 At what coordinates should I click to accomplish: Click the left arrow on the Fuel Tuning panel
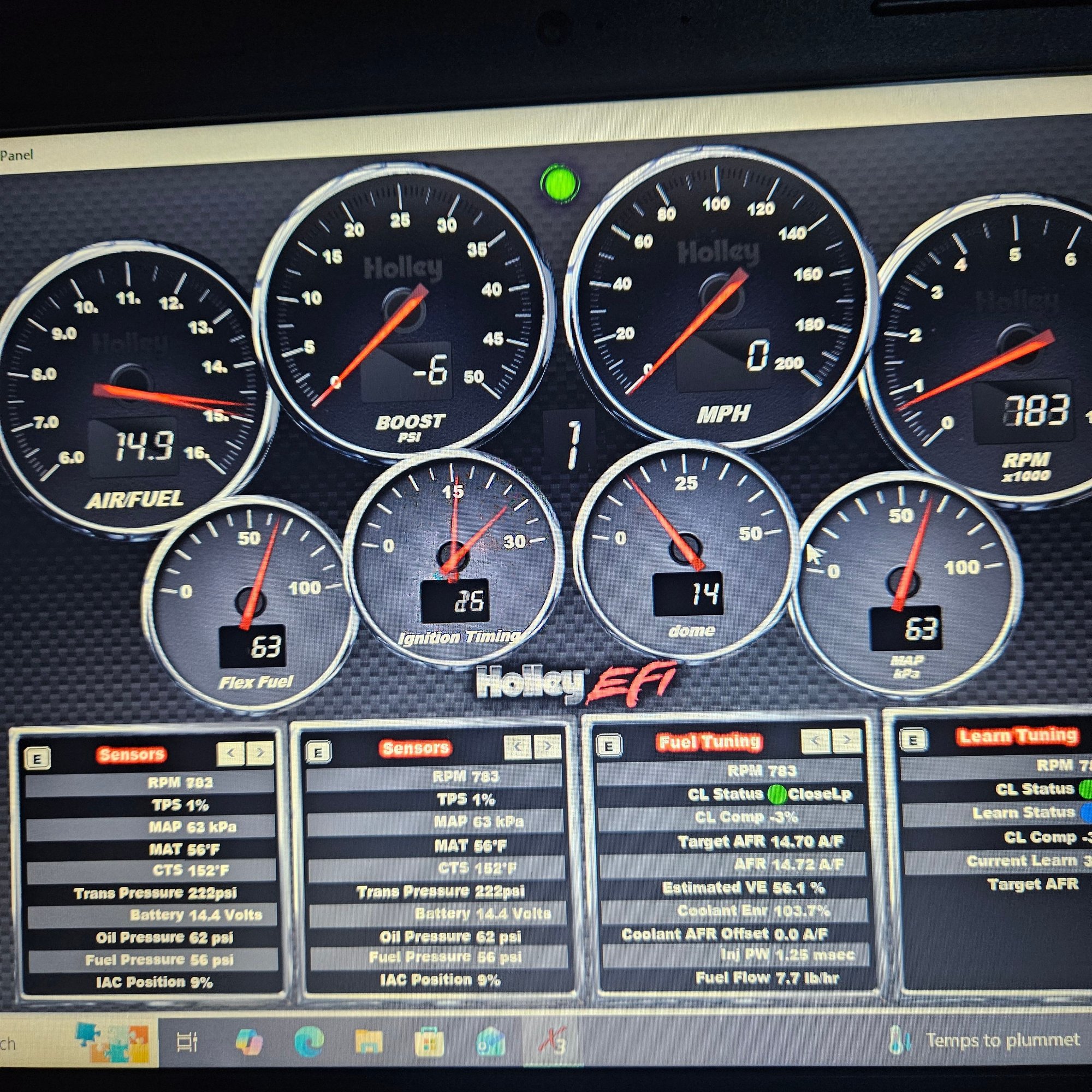coord(815,740)
